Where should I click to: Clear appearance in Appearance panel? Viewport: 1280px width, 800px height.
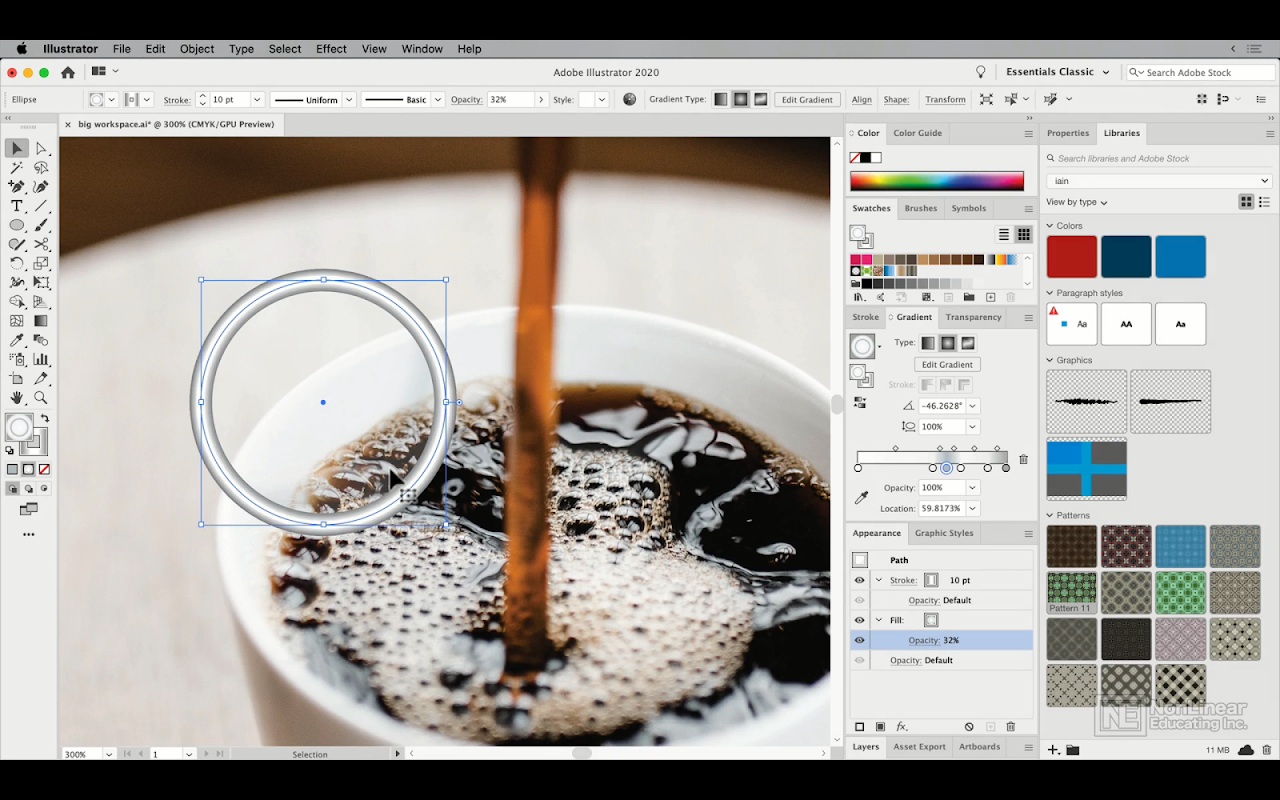pyautogui.click(x=969, y=727)
